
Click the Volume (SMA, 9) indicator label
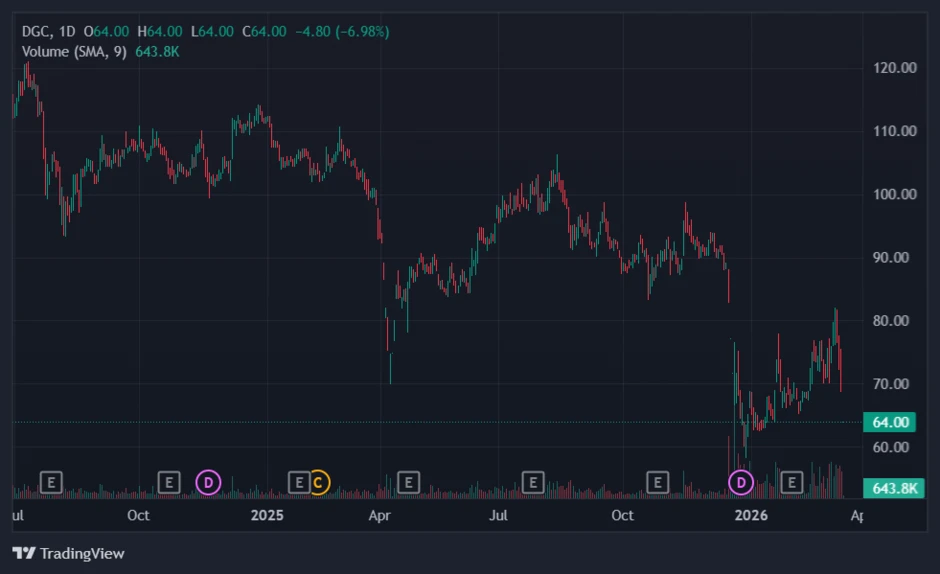(74, 52)
